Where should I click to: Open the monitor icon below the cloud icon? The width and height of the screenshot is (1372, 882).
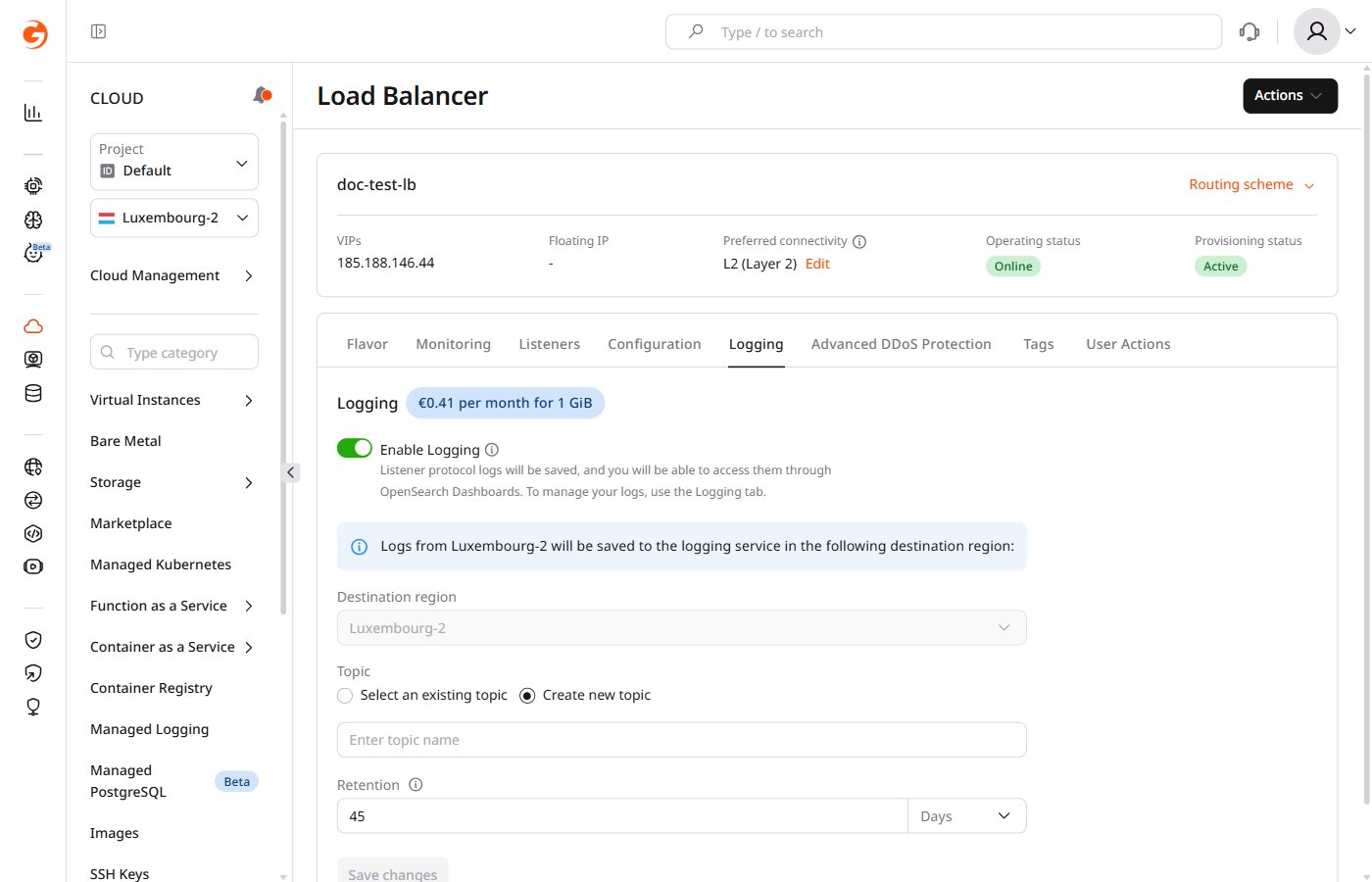click(x=33, y=360)
